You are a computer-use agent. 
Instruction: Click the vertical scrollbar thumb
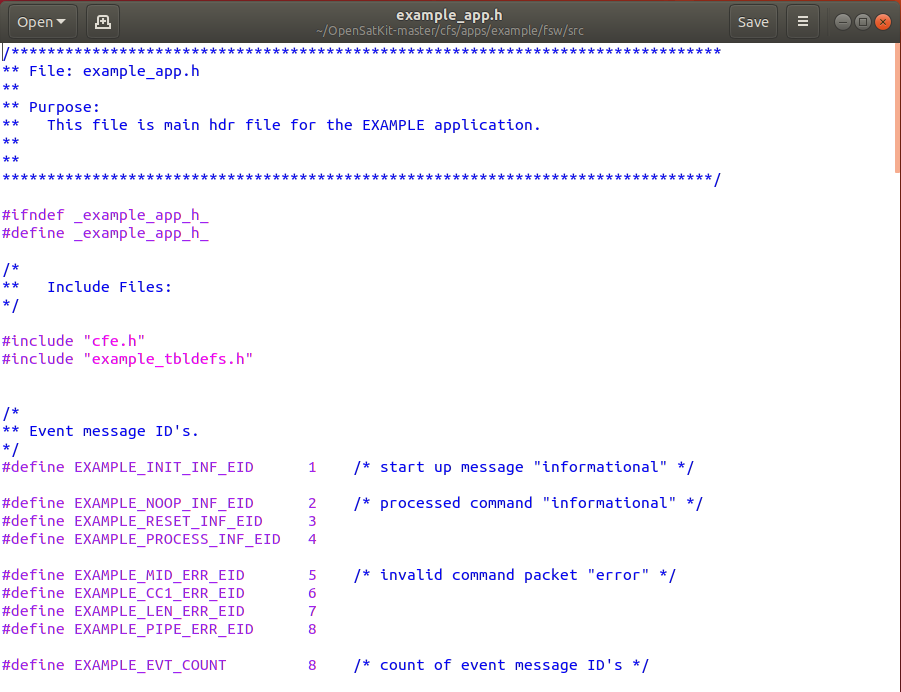pyautogui.click(x=898, y=108)
